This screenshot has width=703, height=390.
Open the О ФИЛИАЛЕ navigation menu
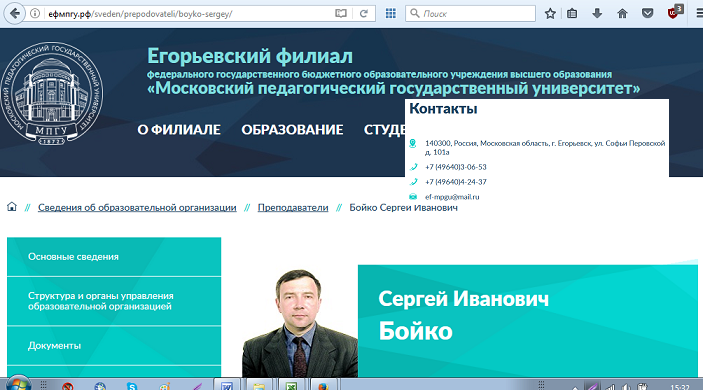[x=179, y=130]
